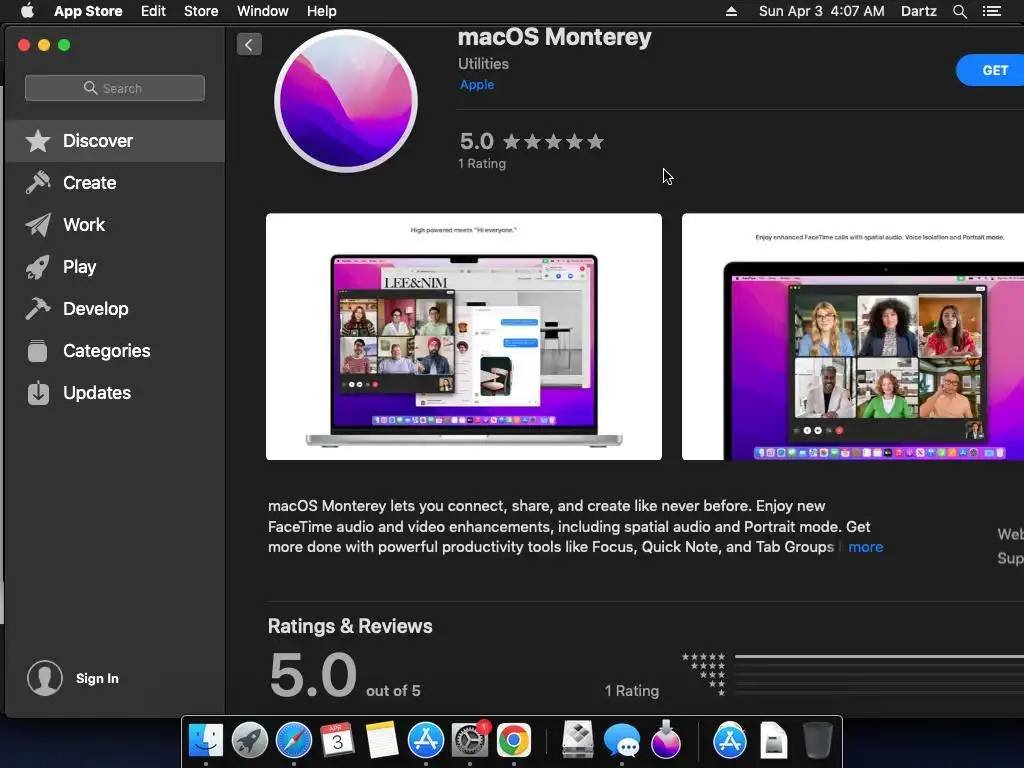Viewport: 1024px width, 768px height.
Task: Open Messages from the Dock
Action: click(x=622, y=740)
